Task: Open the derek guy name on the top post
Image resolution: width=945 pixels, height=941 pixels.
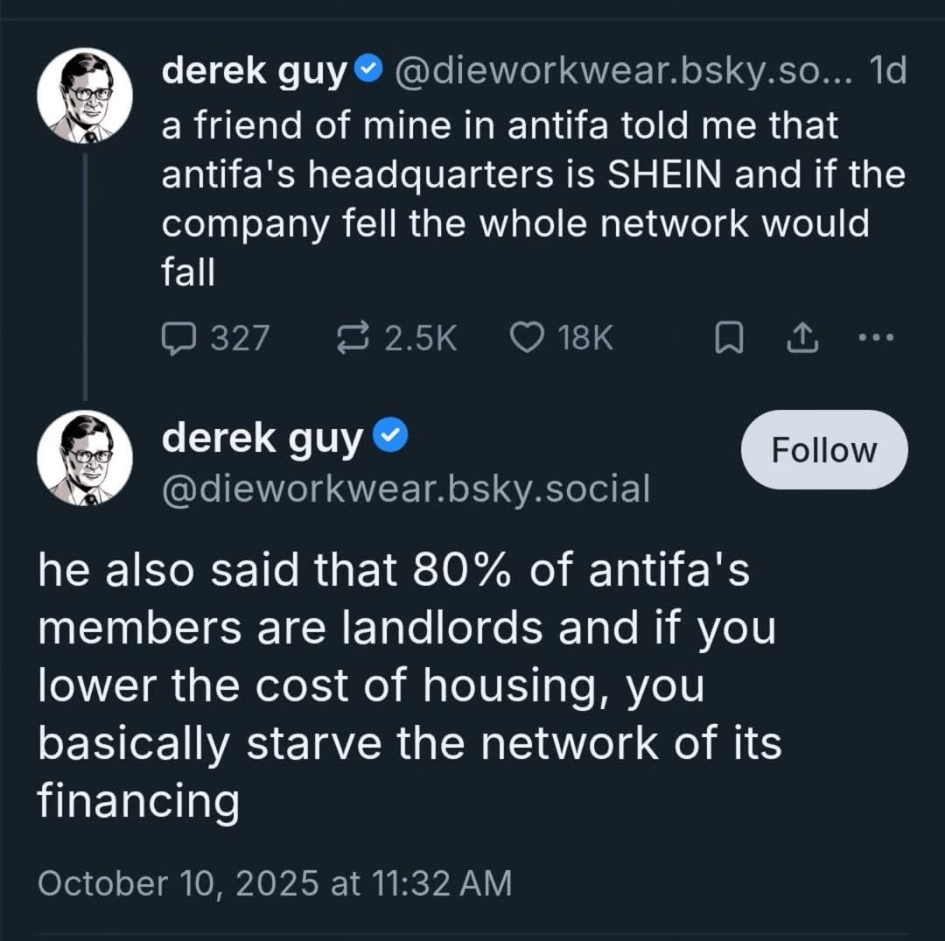Action: click(x=252, y=71)
